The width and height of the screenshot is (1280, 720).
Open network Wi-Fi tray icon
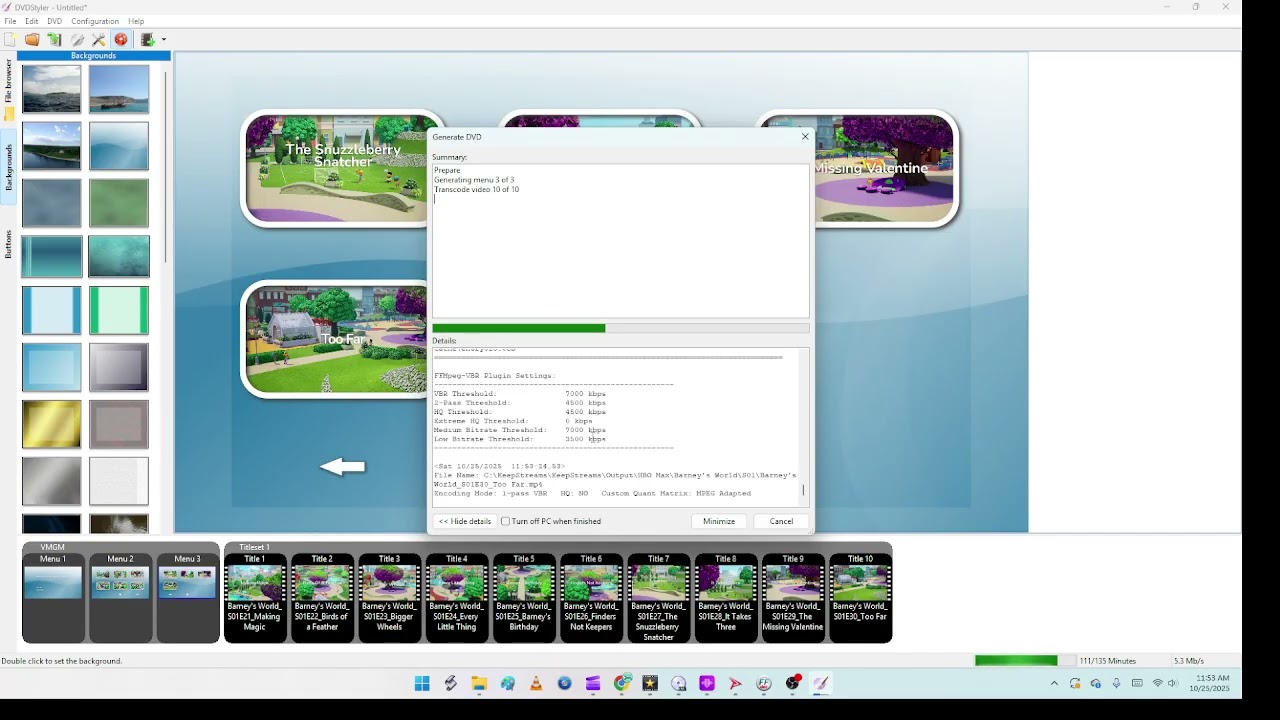click(1158, 684)
